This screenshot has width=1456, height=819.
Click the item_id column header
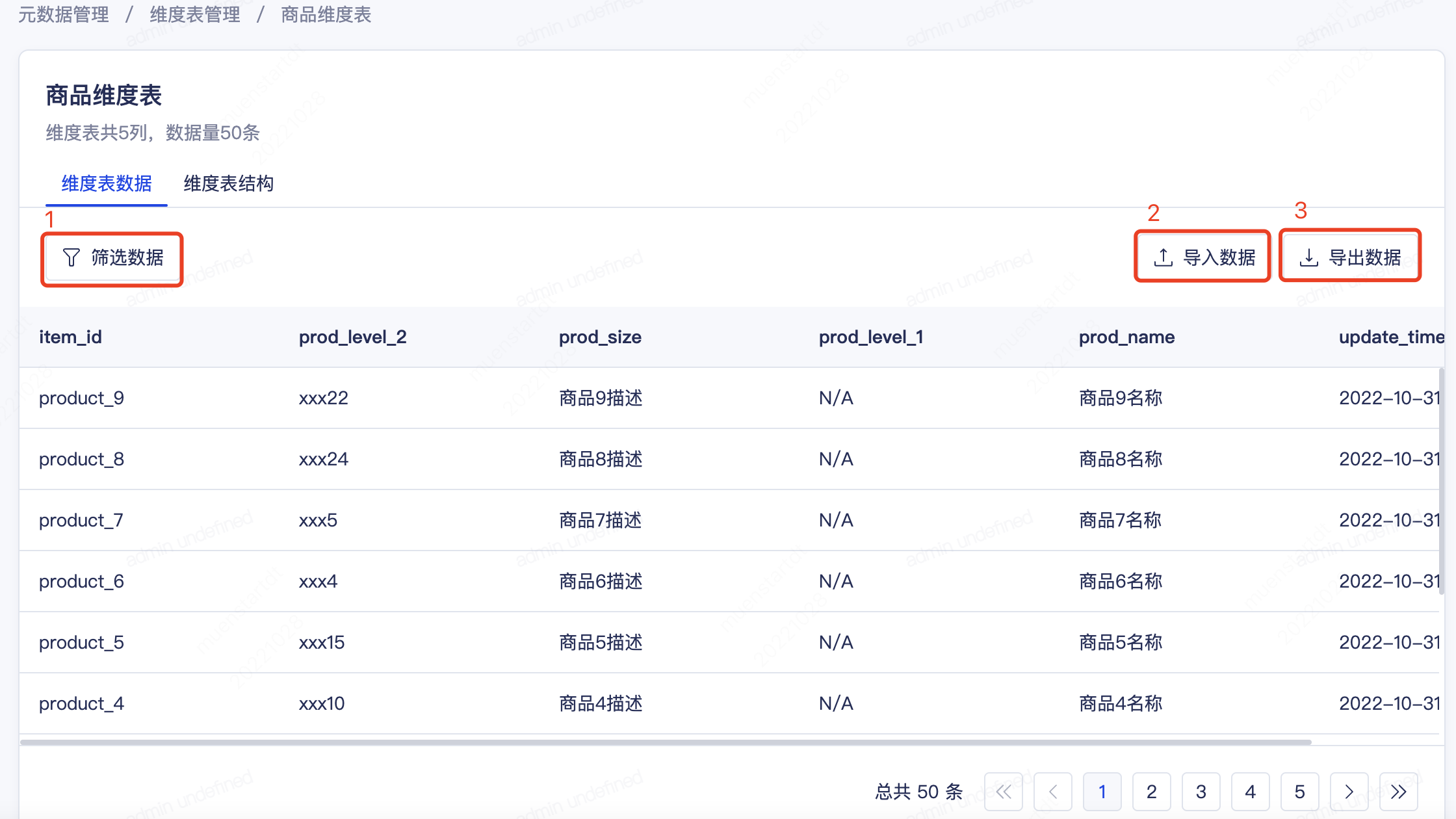coord(70,337)
